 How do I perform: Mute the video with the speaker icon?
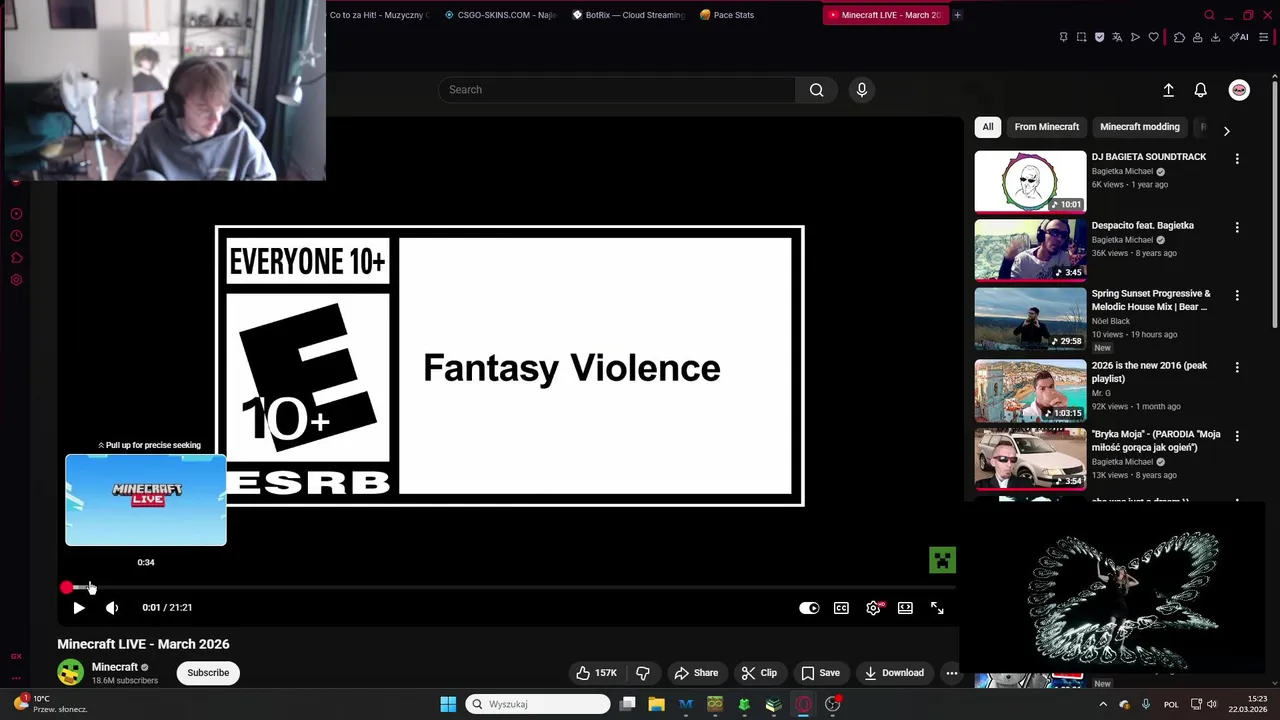[x=112, y=607]
